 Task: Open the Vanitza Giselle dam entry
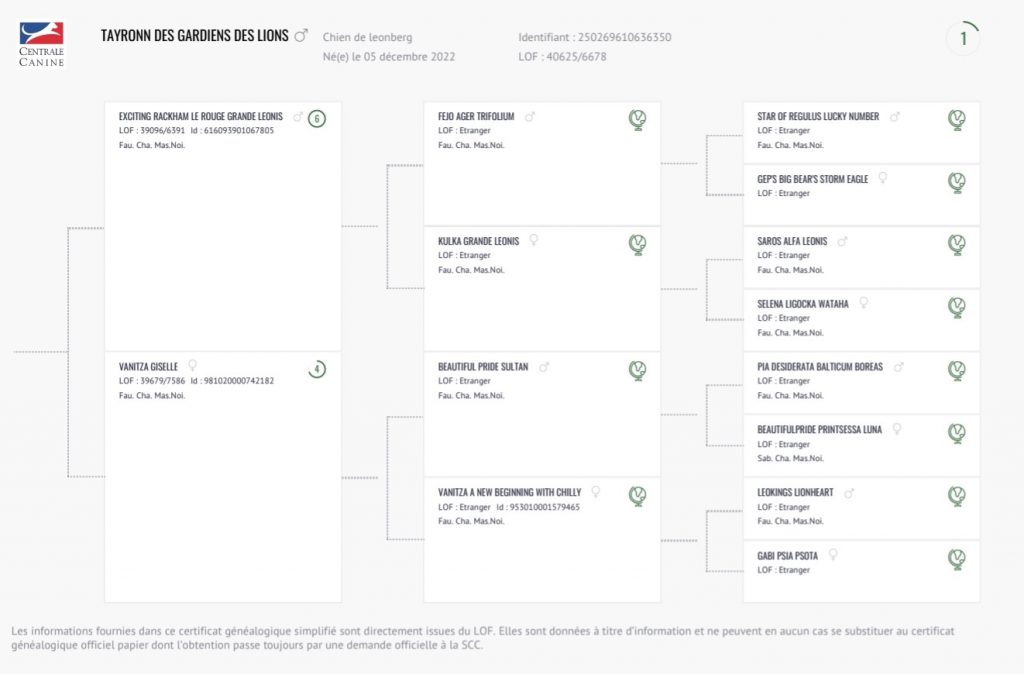coord(149,367)
